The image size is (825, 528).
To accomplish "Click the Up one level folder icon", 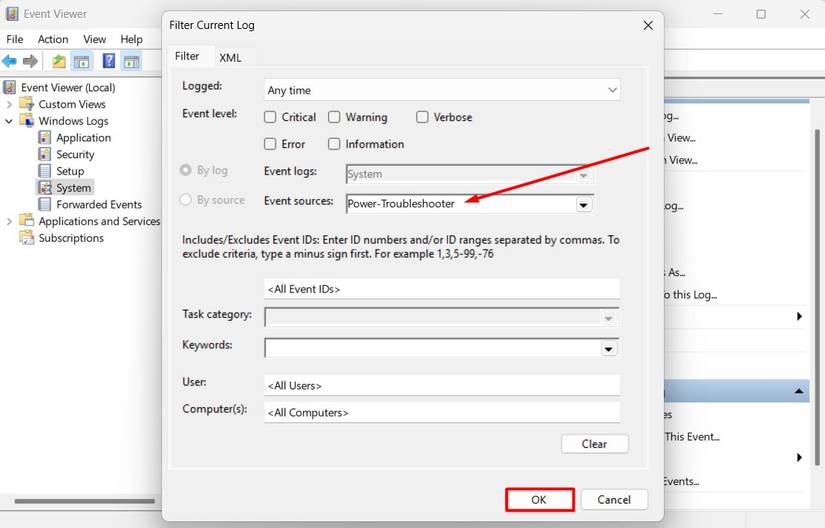I will [59, 62].
